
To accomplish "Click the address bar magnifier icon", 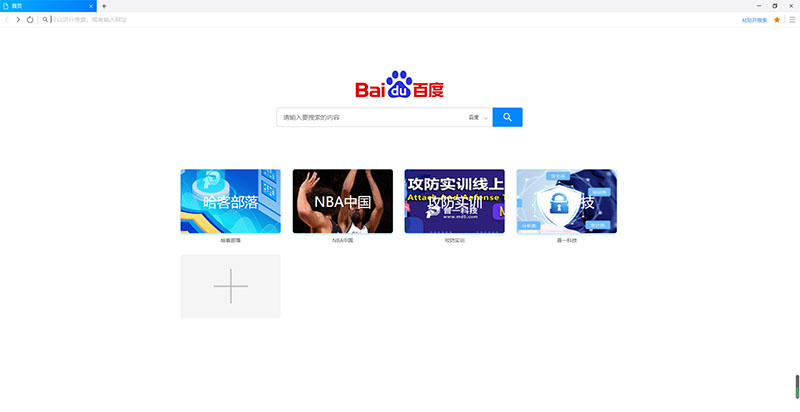I will pos(45,19).
